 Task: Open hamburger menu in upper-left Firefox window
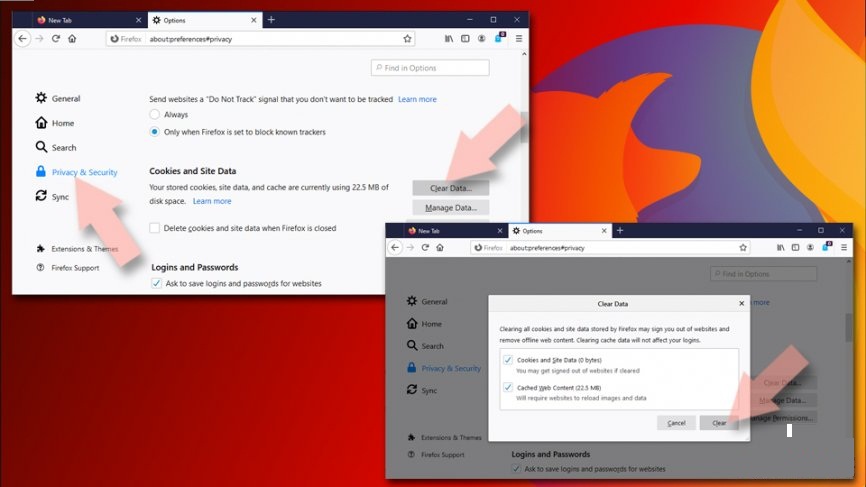[x=519, y=38]
